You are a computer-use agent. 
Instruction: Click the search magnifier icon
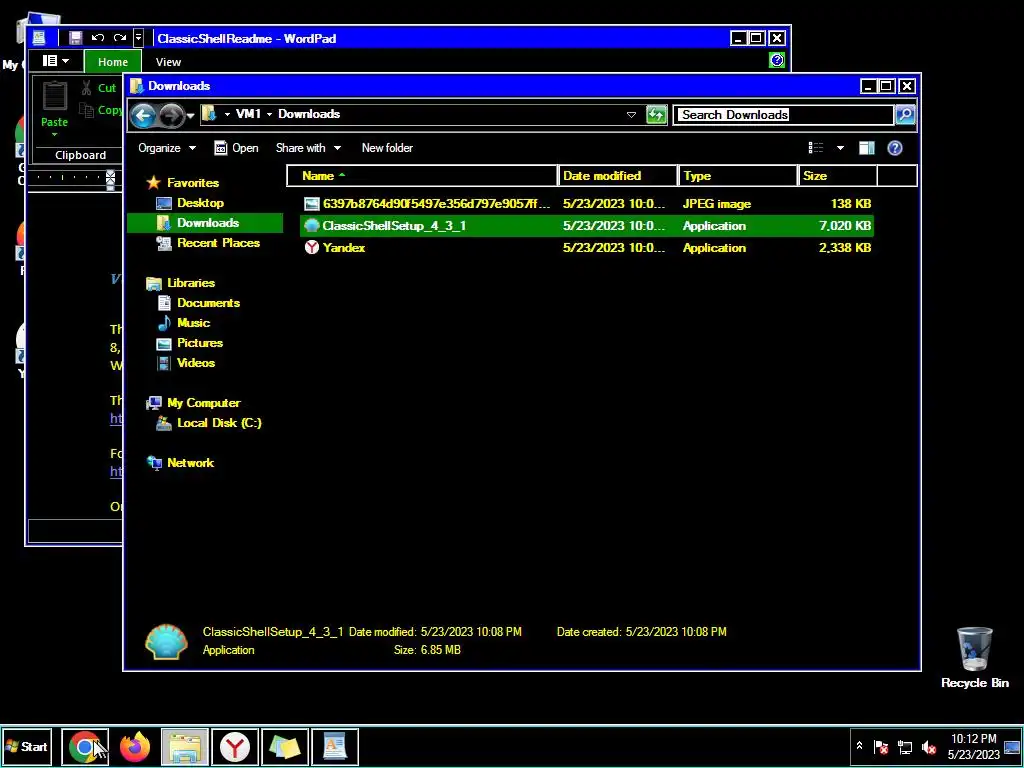(x=905, y=115)
